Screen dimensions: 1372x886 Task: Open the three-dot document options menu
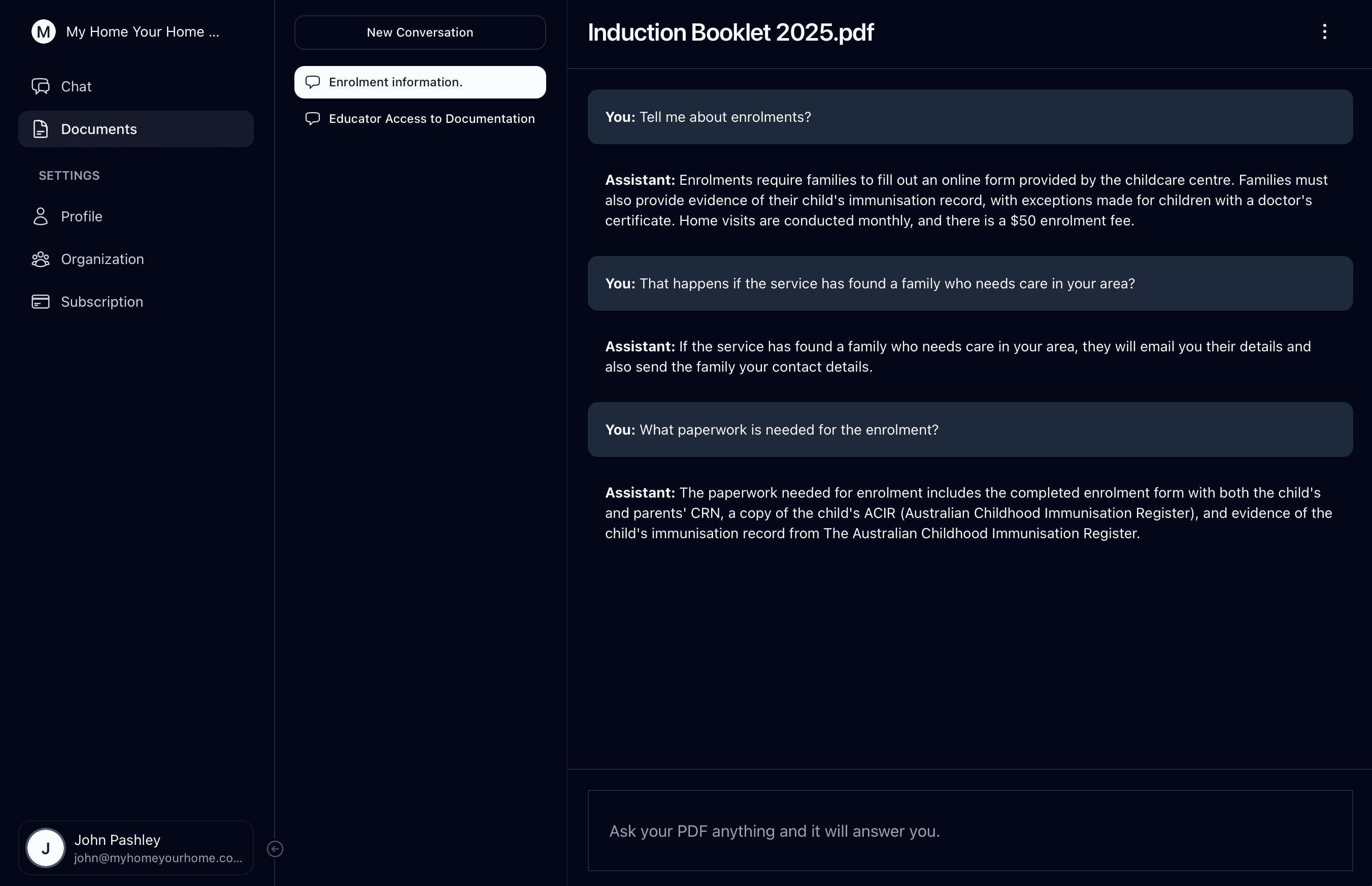tap(1324, 31)
